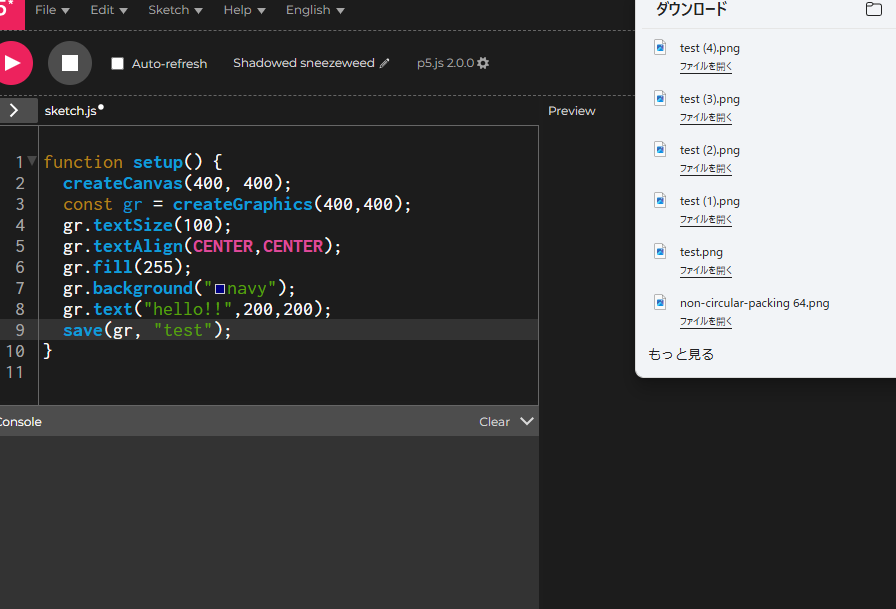Click the createCanvas code line
The width and height of the screenshot is (896, 609).
click(289, 183)
